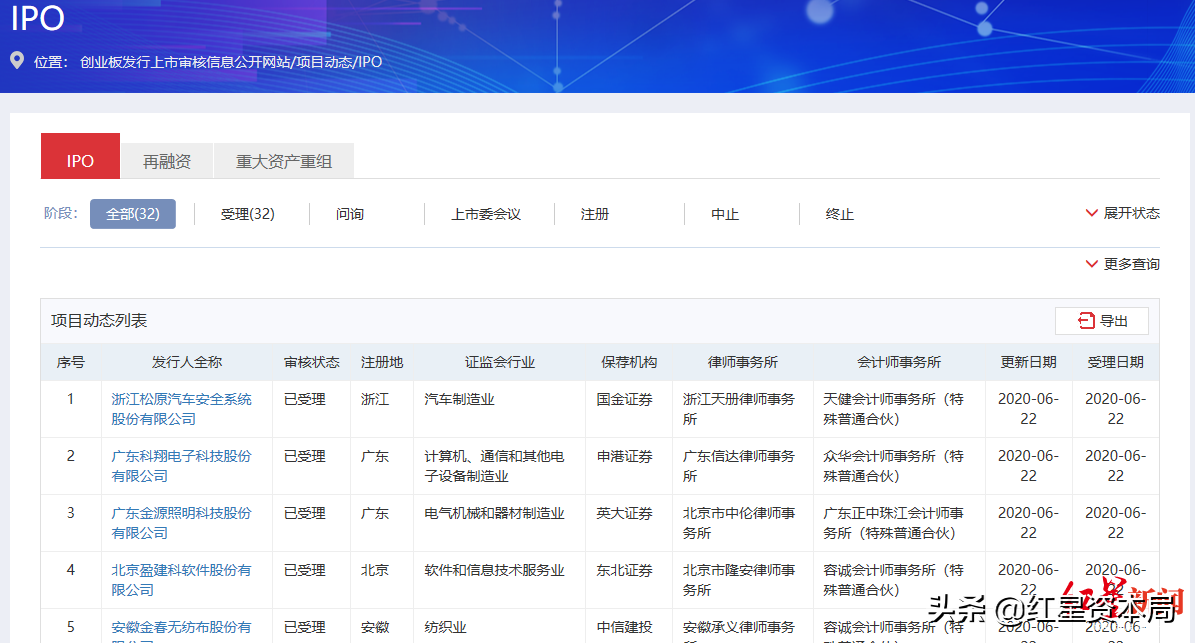Filter by 受理(32) stage

tap(248, 214)
